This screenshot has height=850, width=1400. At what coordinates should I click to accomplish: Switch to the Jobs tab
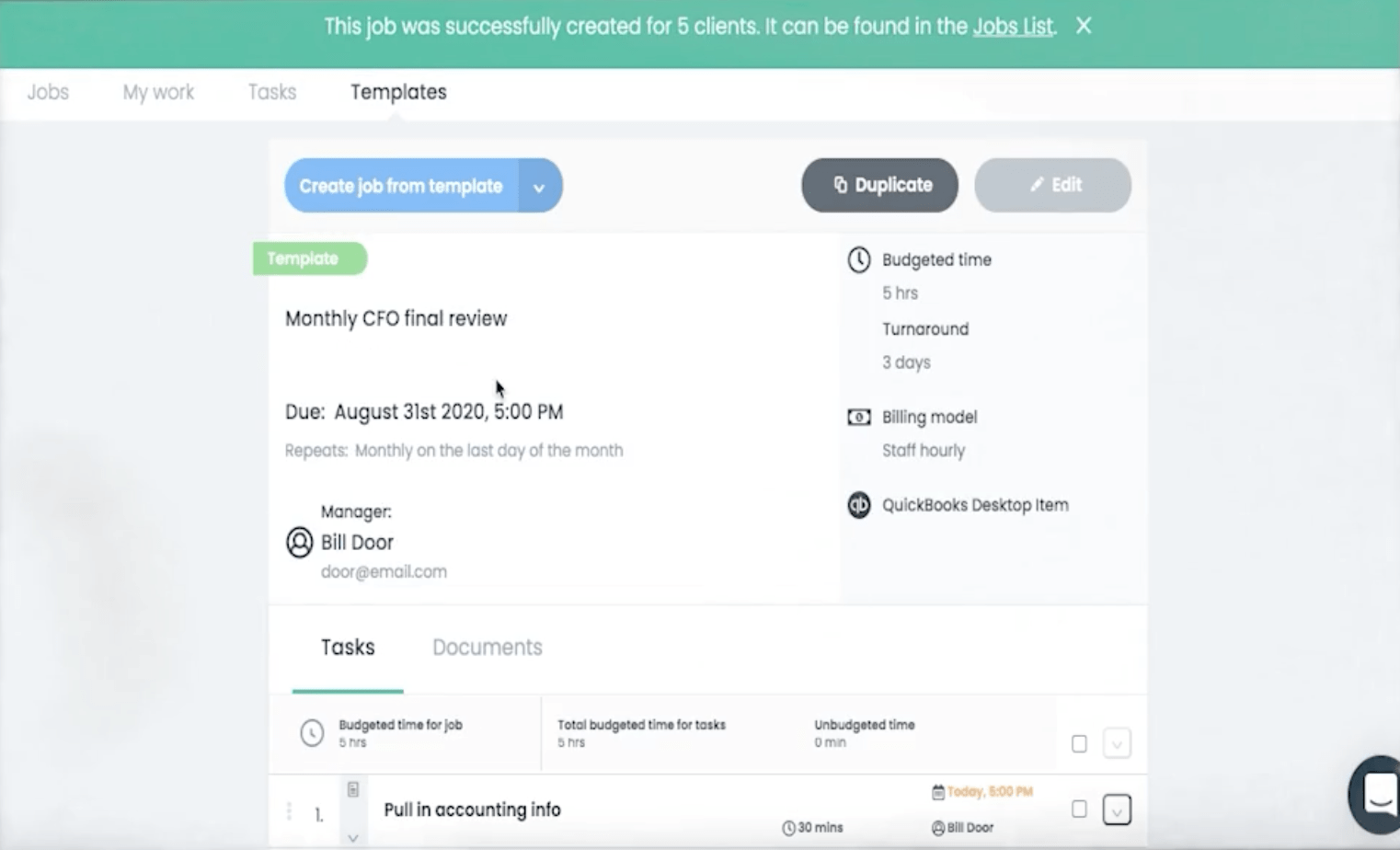tap(48, 92)
